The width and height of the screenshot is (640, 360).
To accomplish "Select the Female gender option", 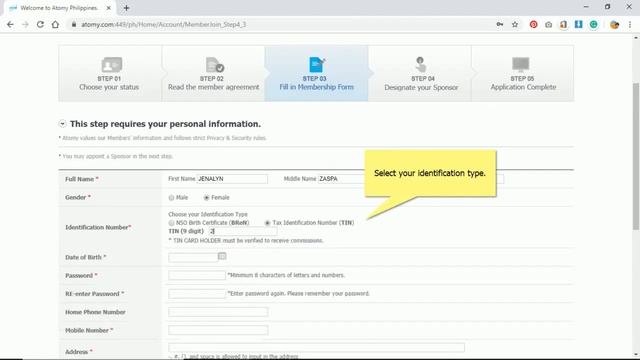I will tap(207, 198).
